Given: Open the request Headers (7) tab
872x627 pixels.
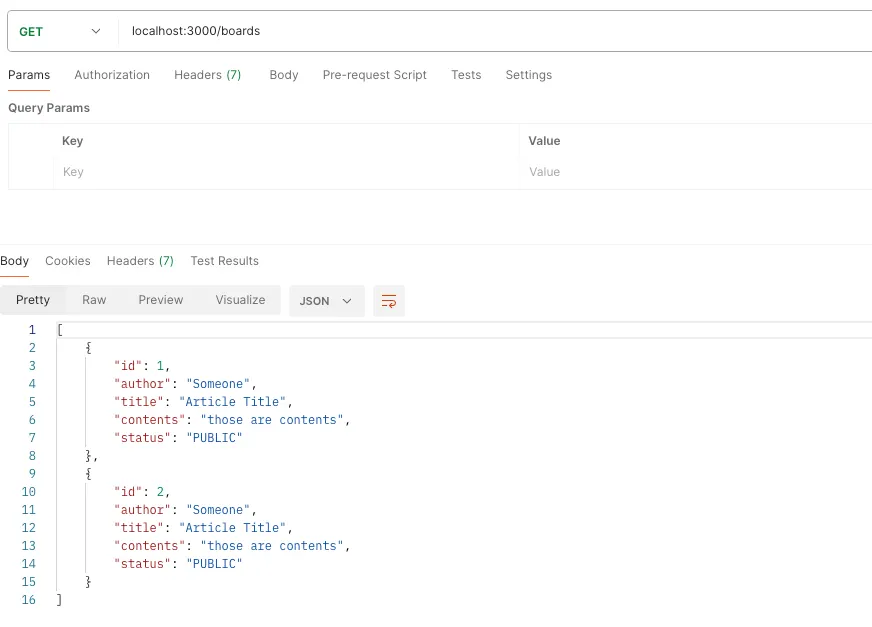Looking at the screenshot, I should [207, 75].
